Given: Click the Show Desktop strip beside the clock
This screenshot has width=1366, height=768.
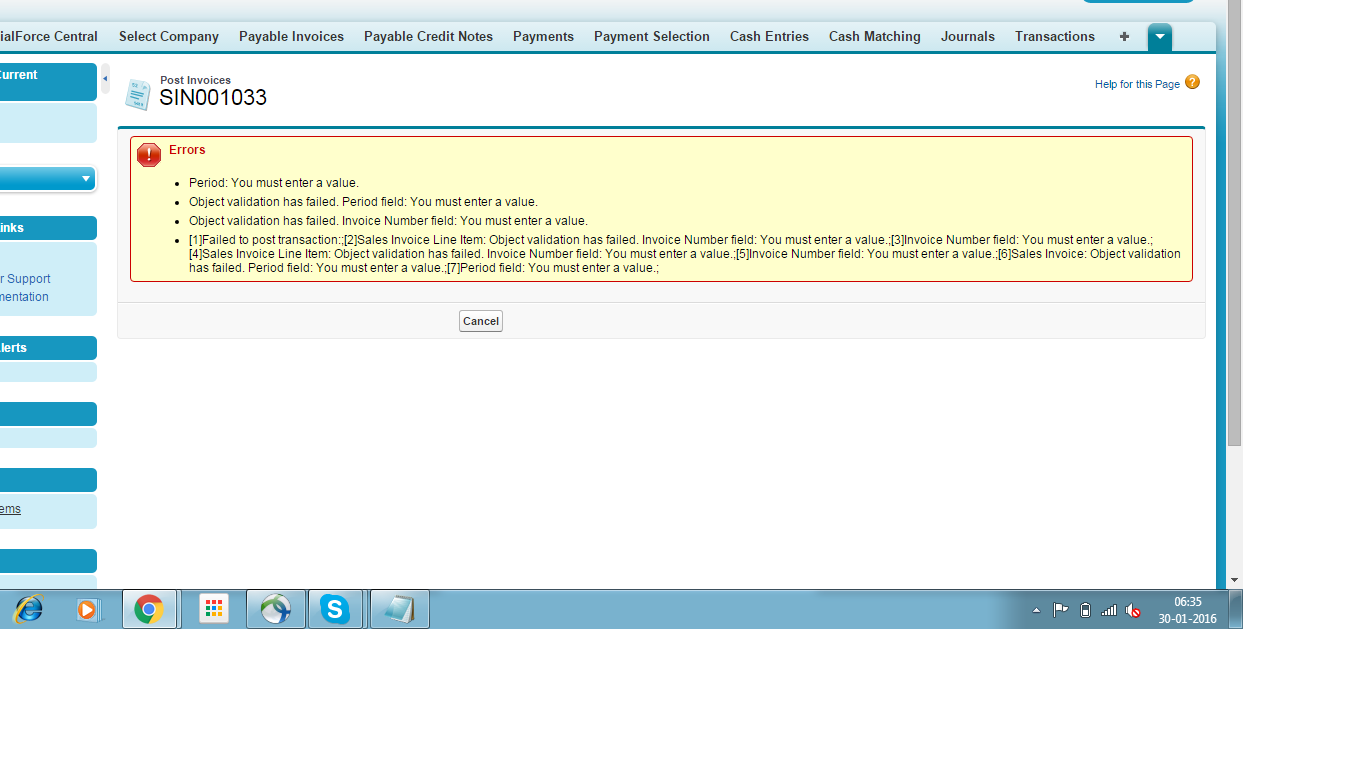Looking at the screenshot, I should coord(1236,609).
